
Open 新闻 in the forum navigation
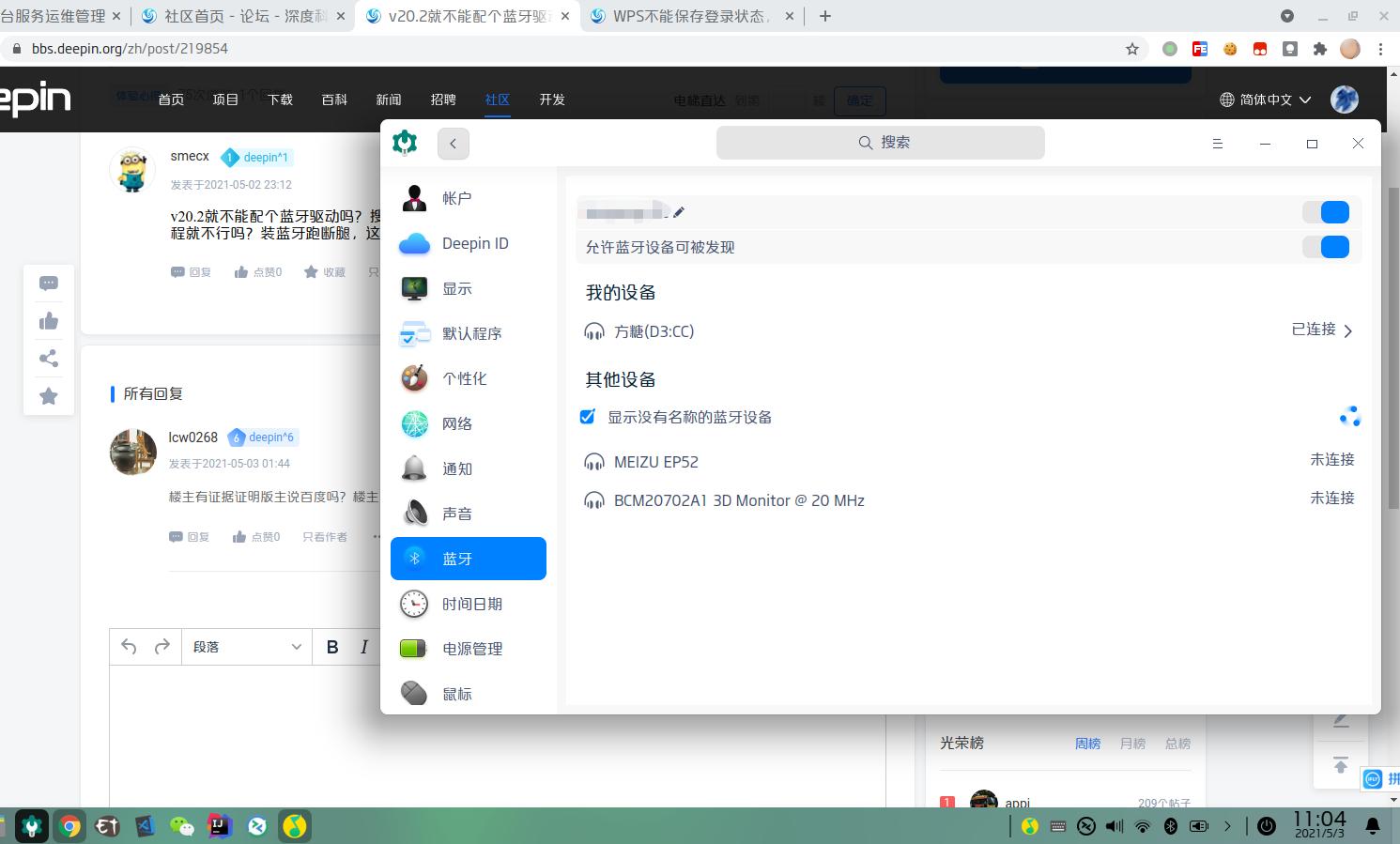click(389, 100)
